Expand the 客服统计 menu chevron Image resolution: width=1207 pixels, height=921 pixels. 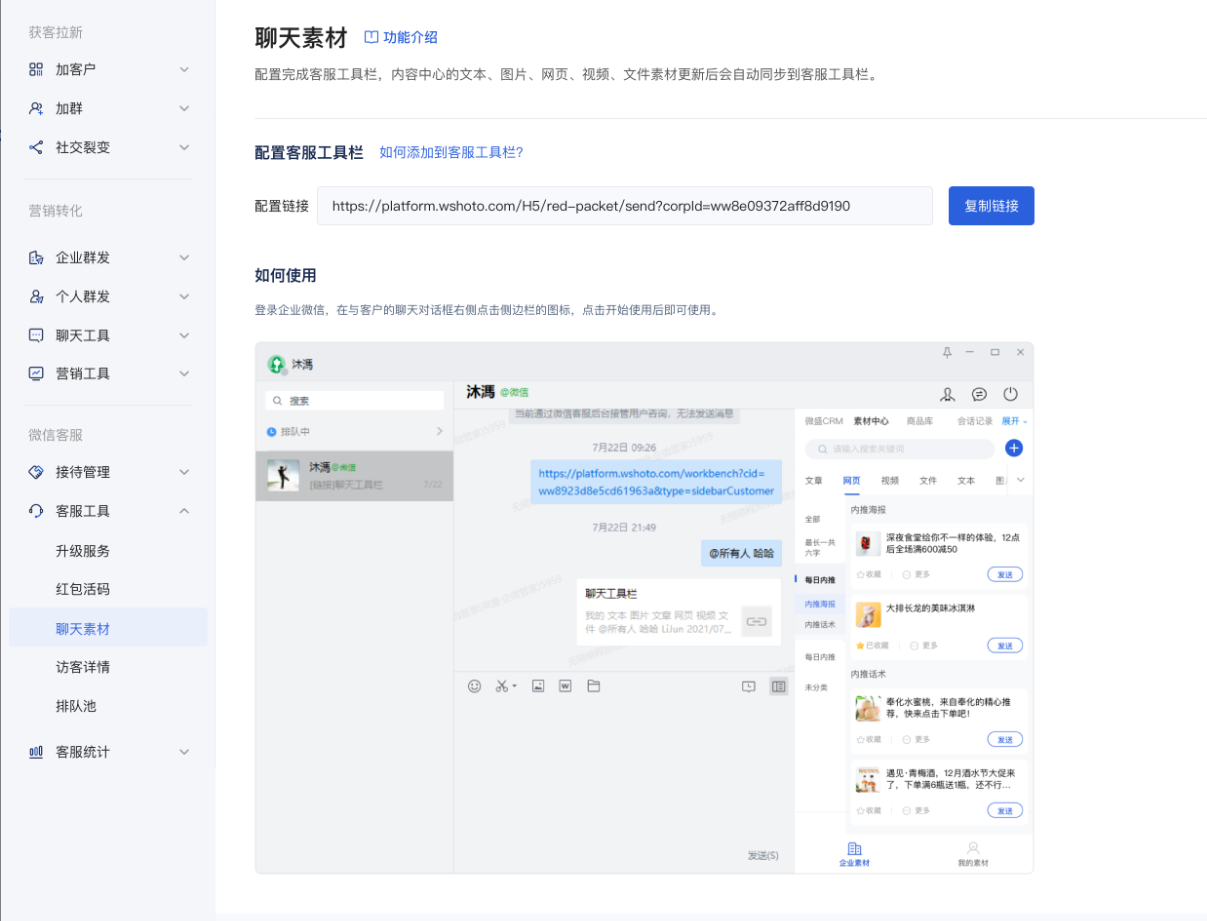(184, 752)
